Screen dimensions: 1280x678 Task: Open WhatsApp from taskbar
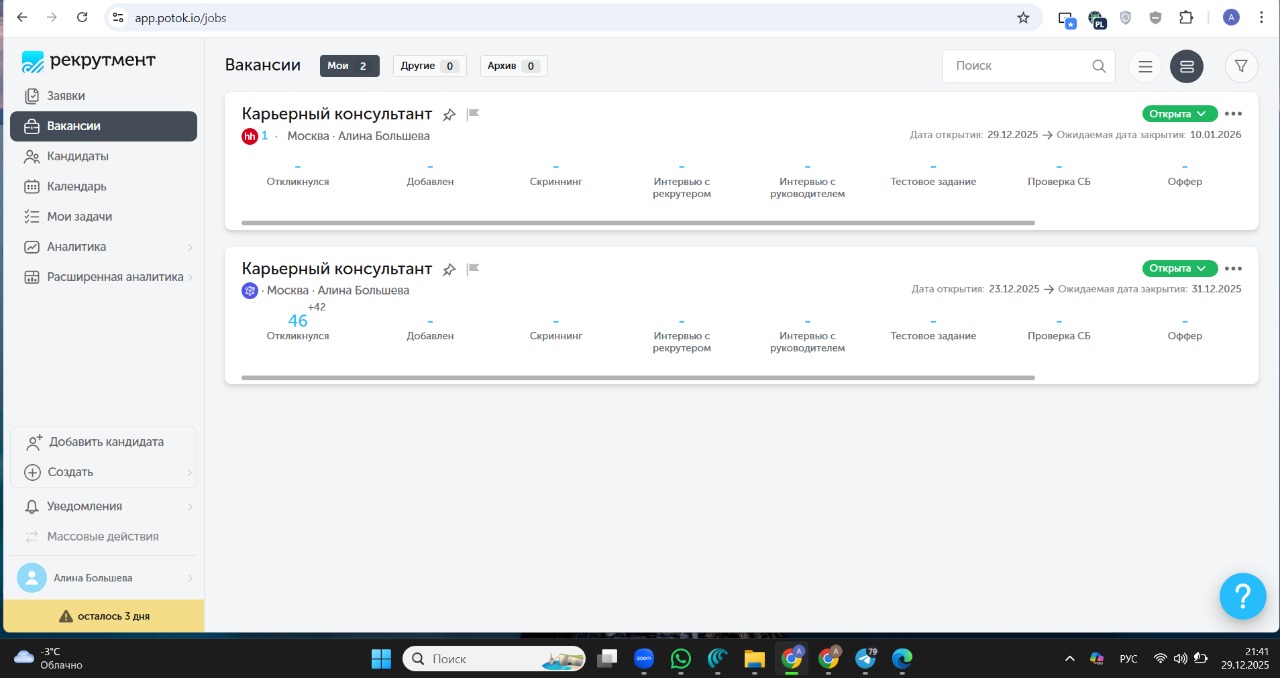tap(681, 659)
